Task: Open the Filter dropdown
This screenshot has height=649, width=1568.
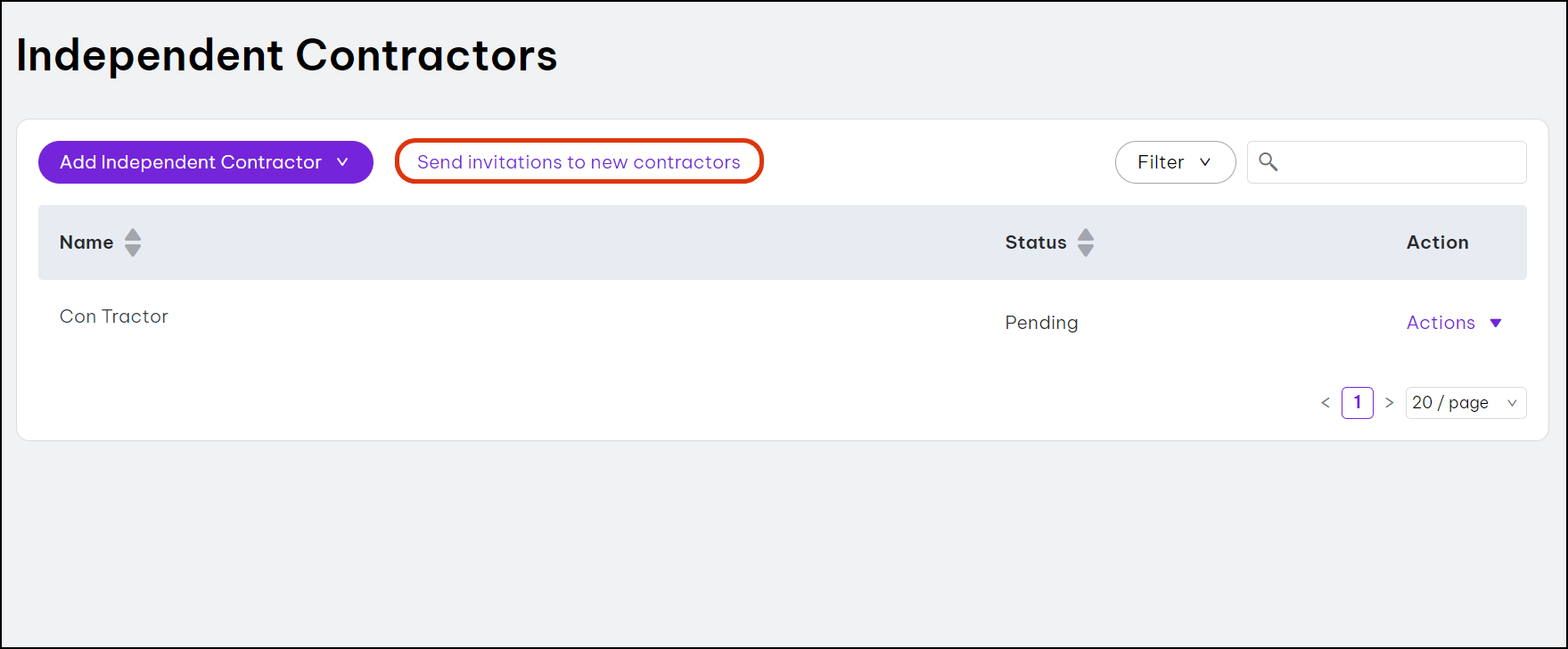Action: tap(1175, 162)
